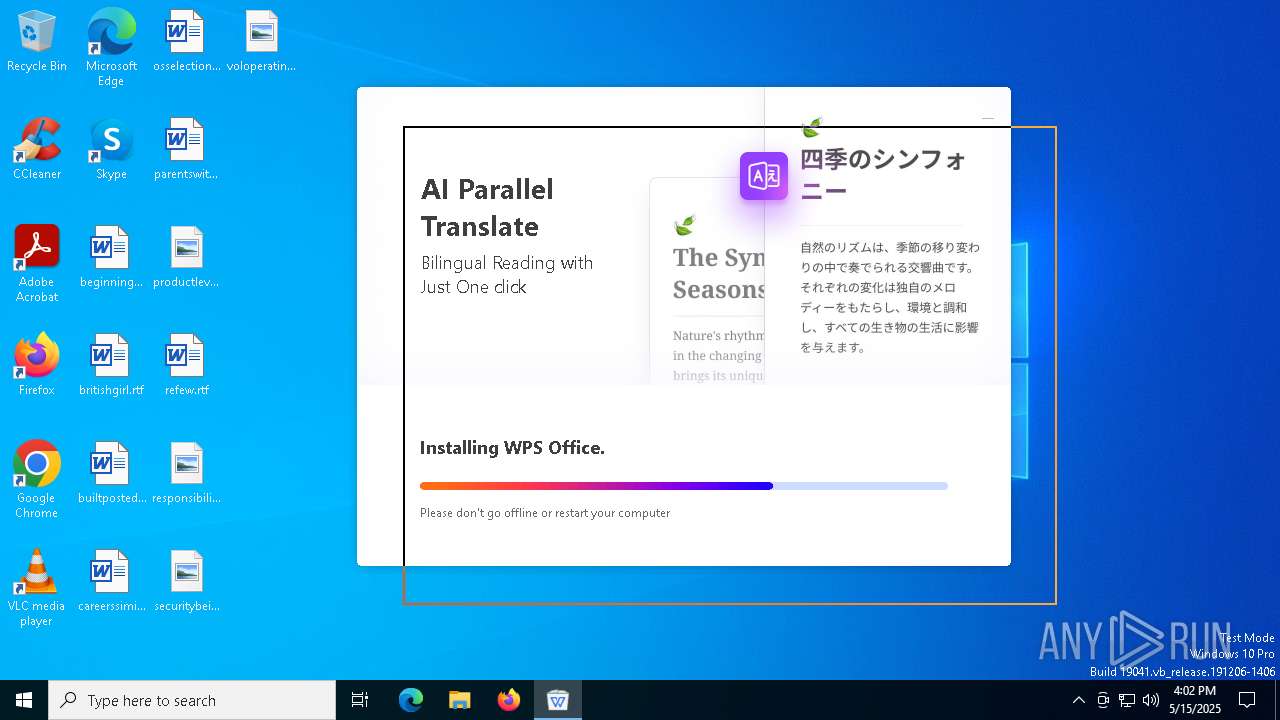Select the responsibili image file icon

[186, 474]
